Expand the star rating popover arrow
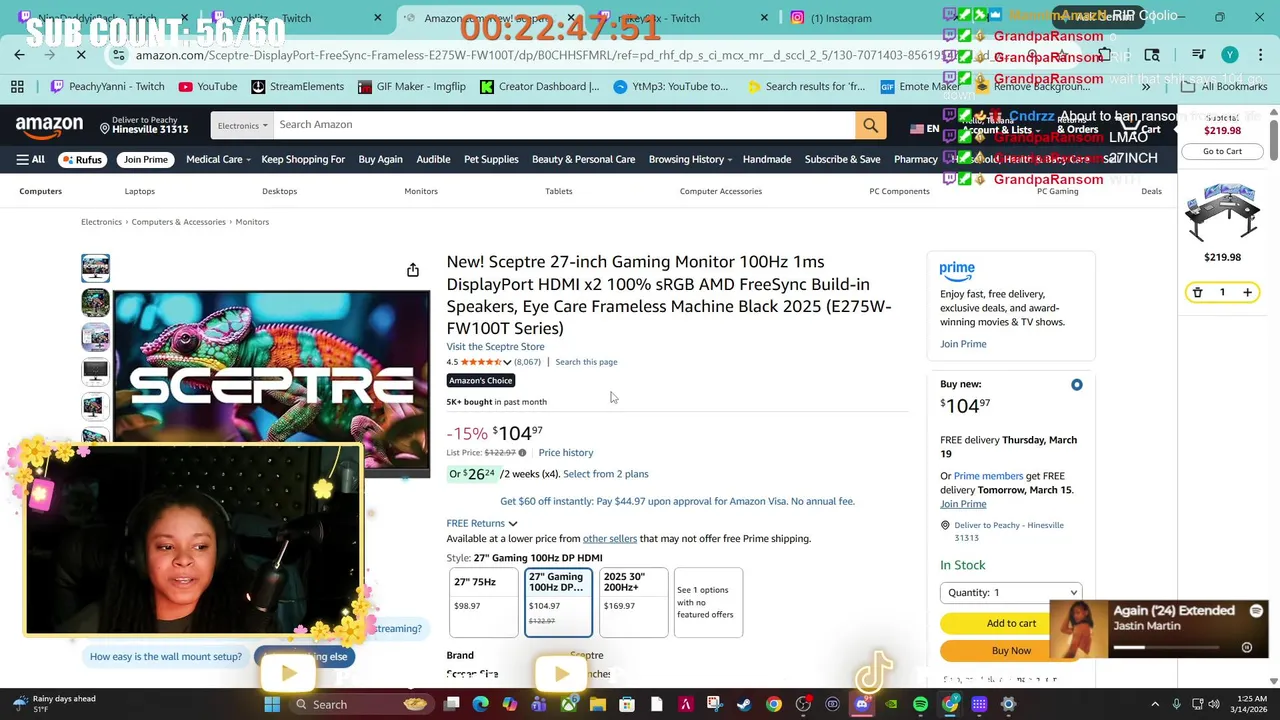 pyautogui.click(x=507, y=362)
